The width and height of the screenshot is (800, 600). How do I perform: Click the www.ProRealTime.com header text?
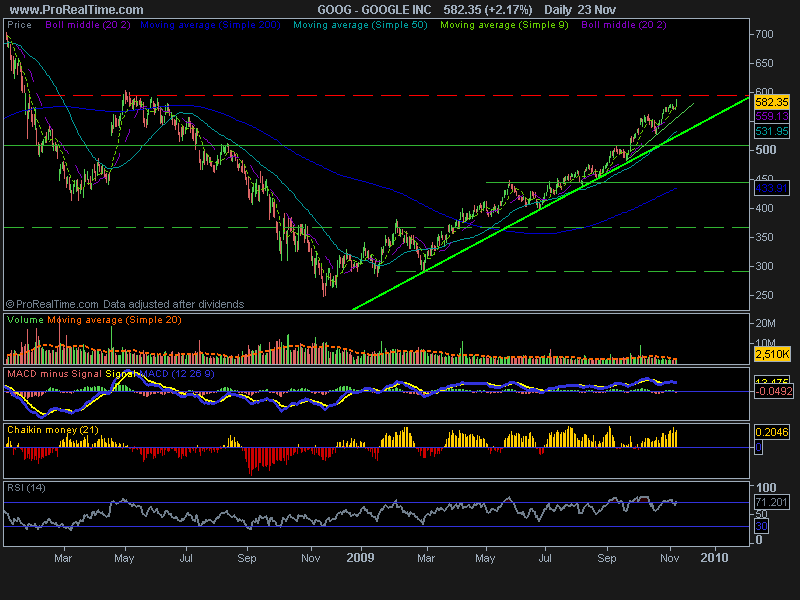77,10
